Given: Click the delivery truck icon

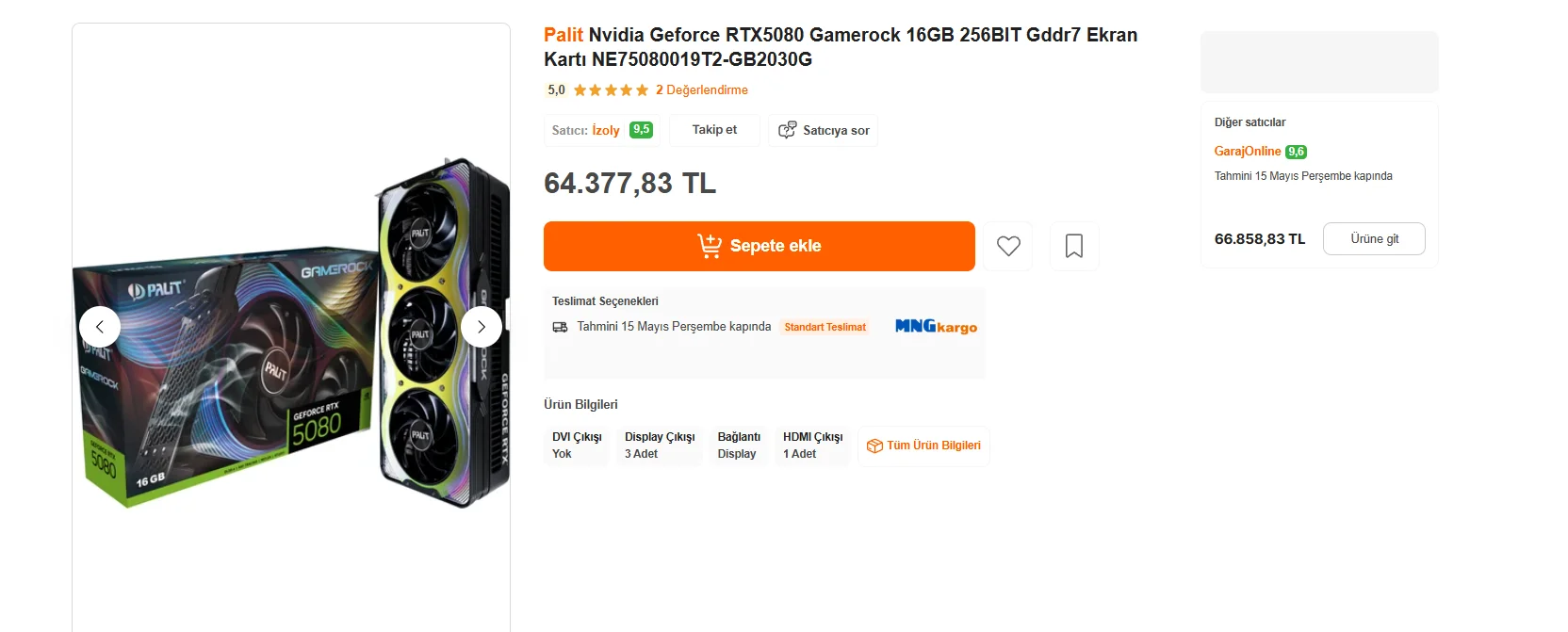Looking at the screenshot, I should (560, 327).
